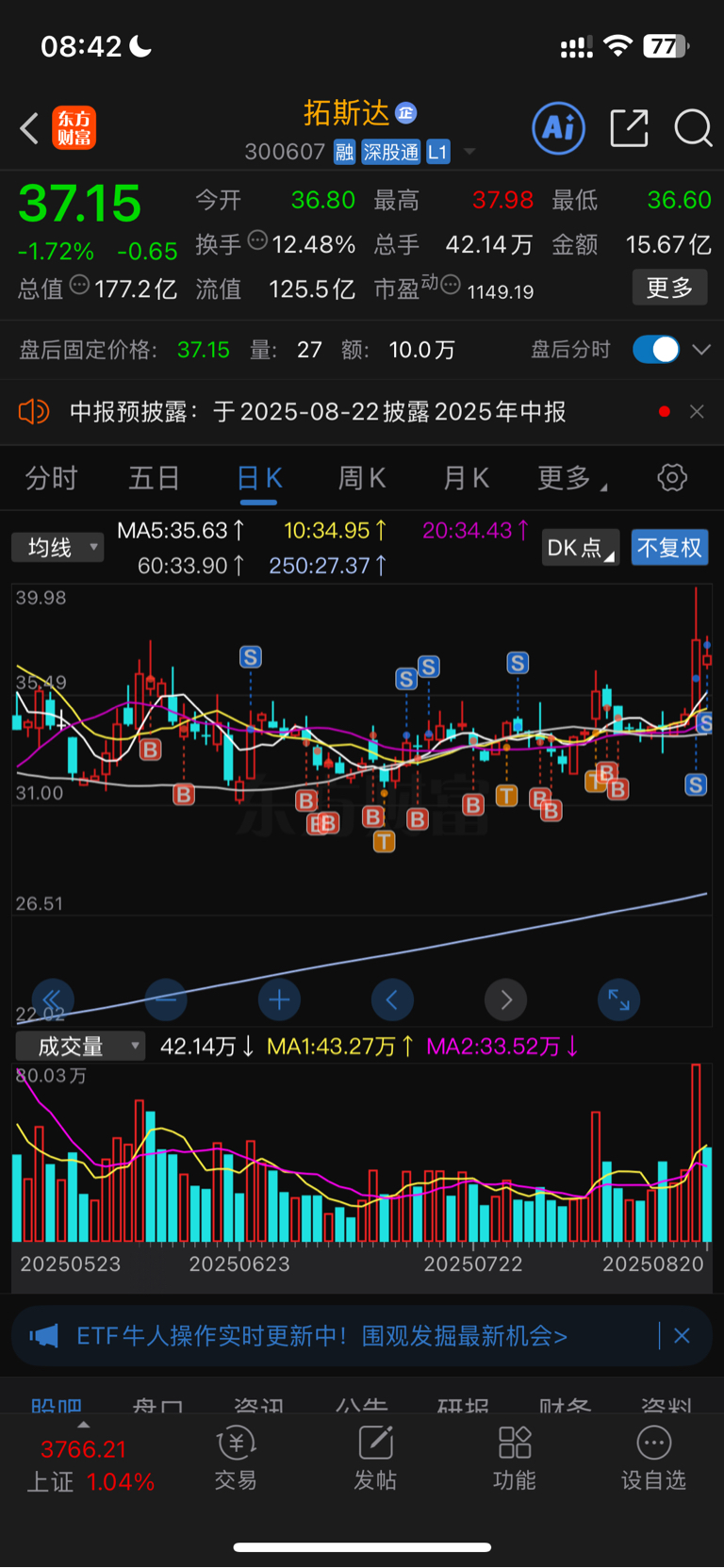This screenshot has width=724, height=1568.
Task: Tap MA1:43.27万 volume average
Action: coord(340,1046)
